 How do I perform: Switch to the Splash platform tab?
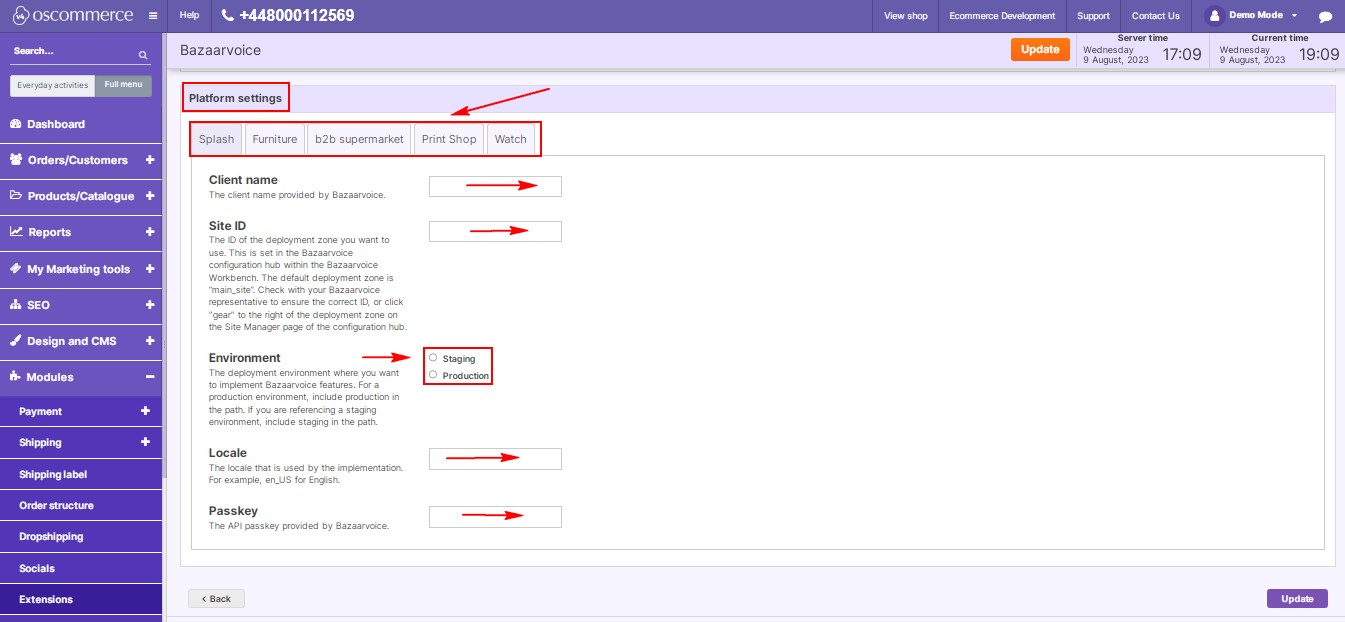[x=216, y=139]
